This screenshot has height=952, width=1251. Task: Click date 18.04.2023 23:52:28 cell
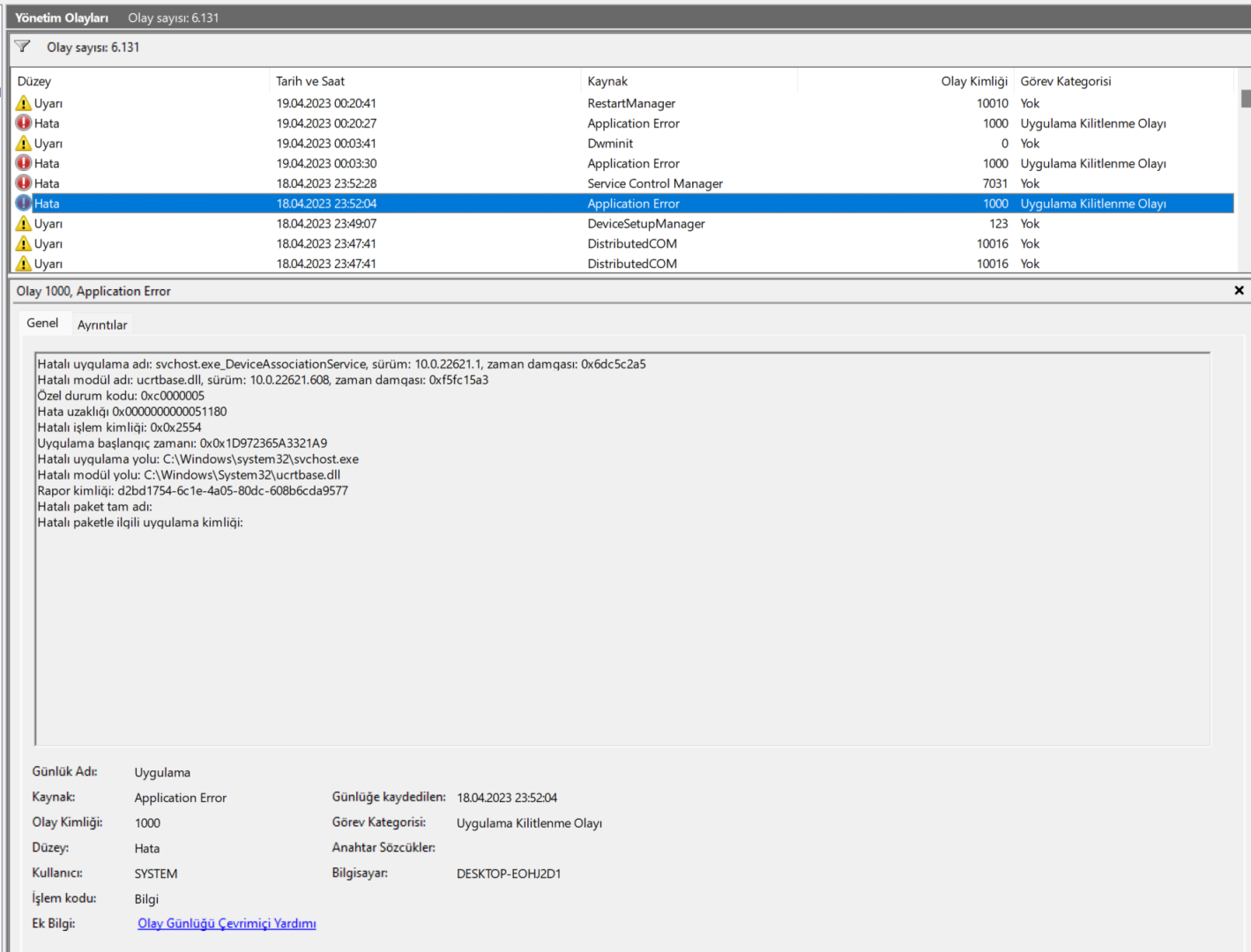pos(326,183)
